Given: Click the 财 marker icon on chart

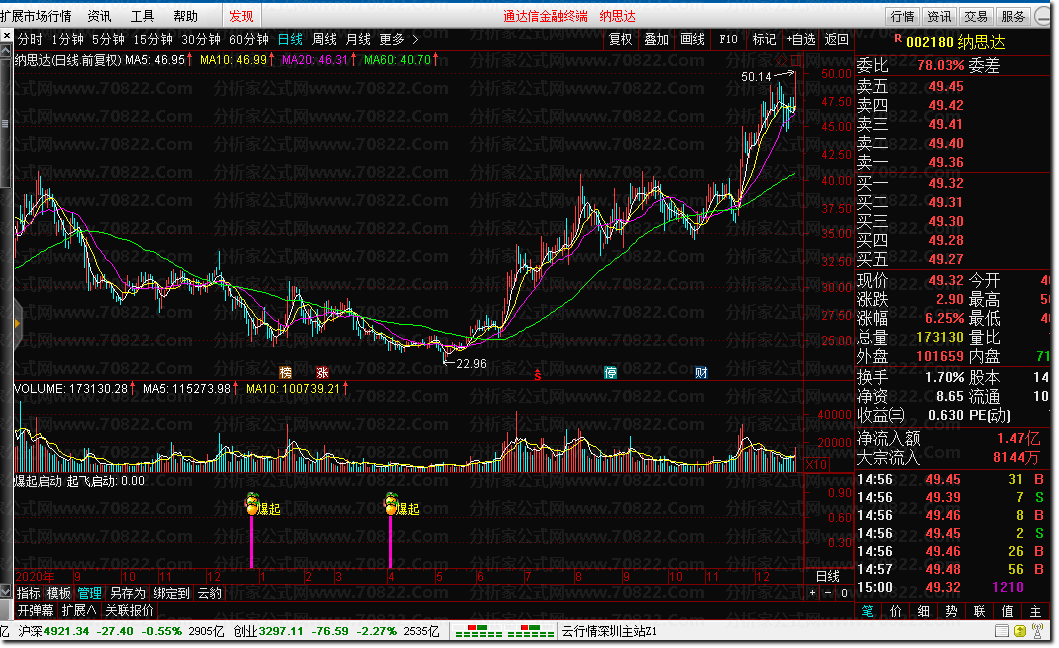Looking at the screenshot, I should (701, 372).
